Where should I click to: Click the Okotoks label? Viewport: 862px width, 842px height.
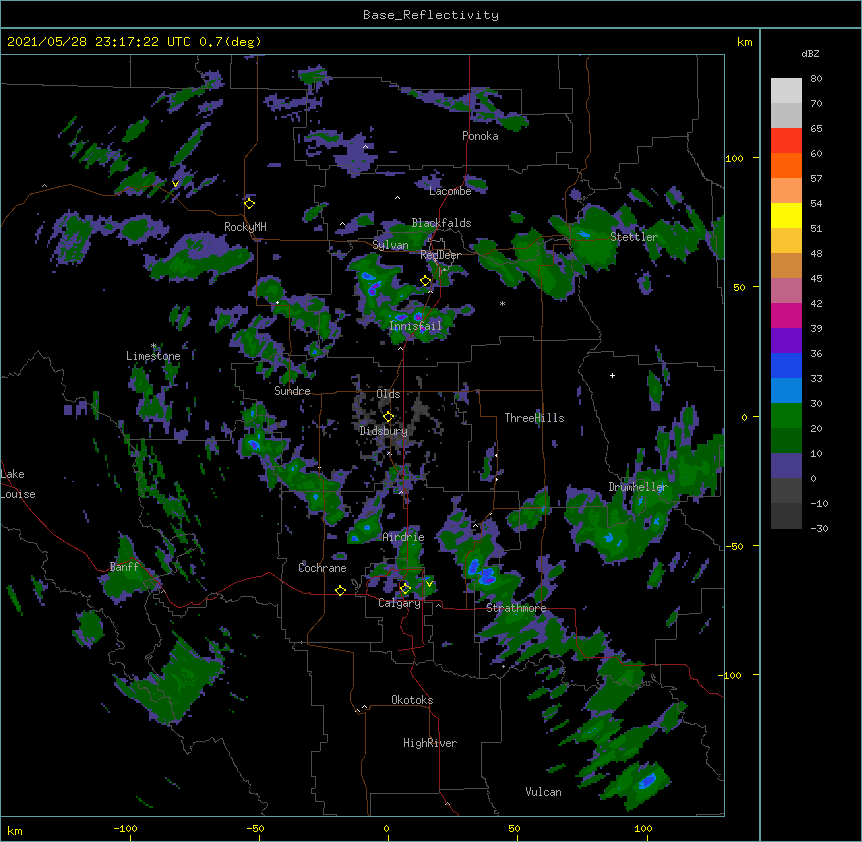(x=412, y=700)
